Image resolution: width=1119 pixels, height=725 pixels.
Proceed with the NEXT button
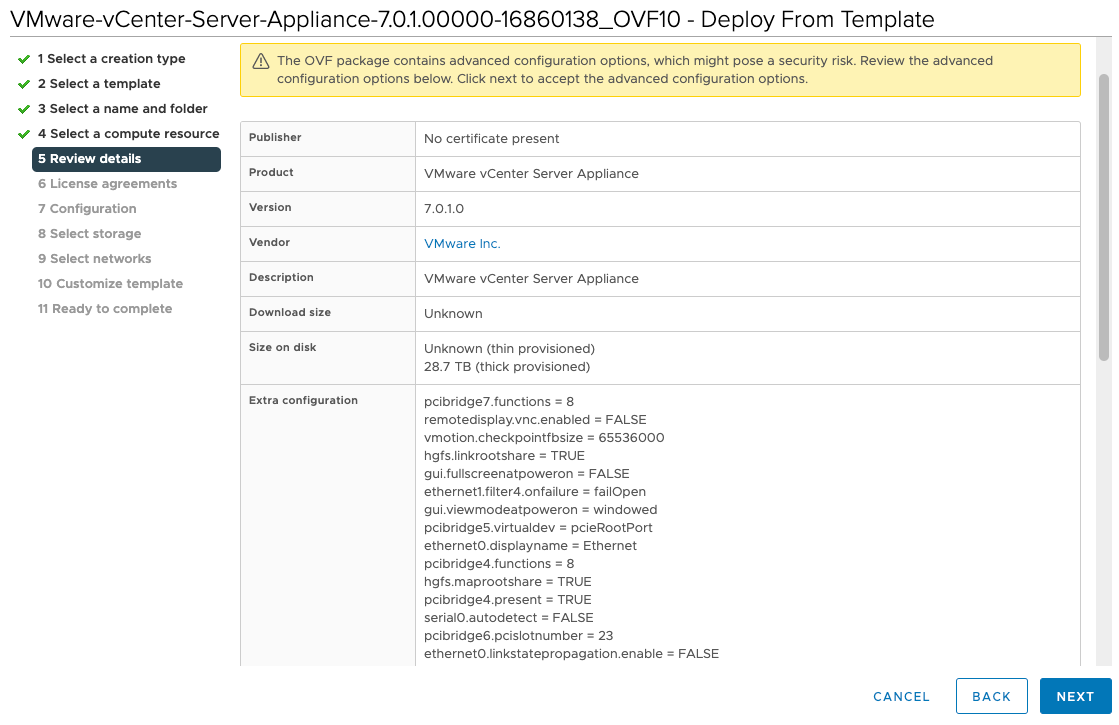coord(1075,696)
